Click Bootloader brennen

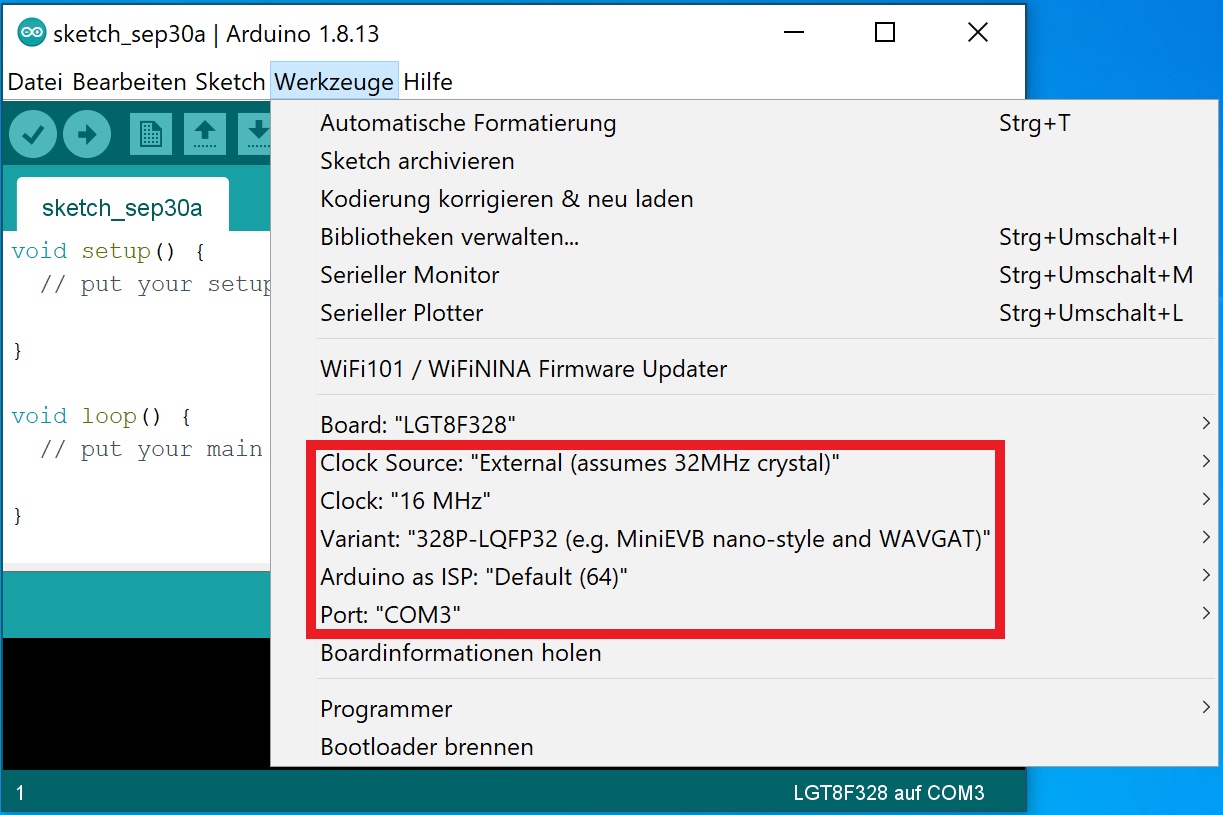pyautogui.click(x=745, y=747)
